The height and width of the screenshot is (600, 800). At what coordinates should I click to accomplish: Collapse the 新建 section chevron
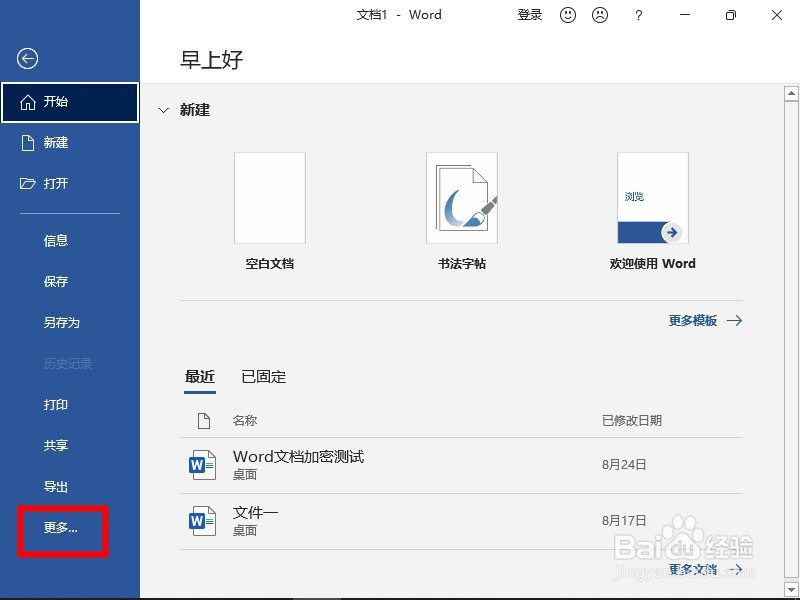[163, 110]
